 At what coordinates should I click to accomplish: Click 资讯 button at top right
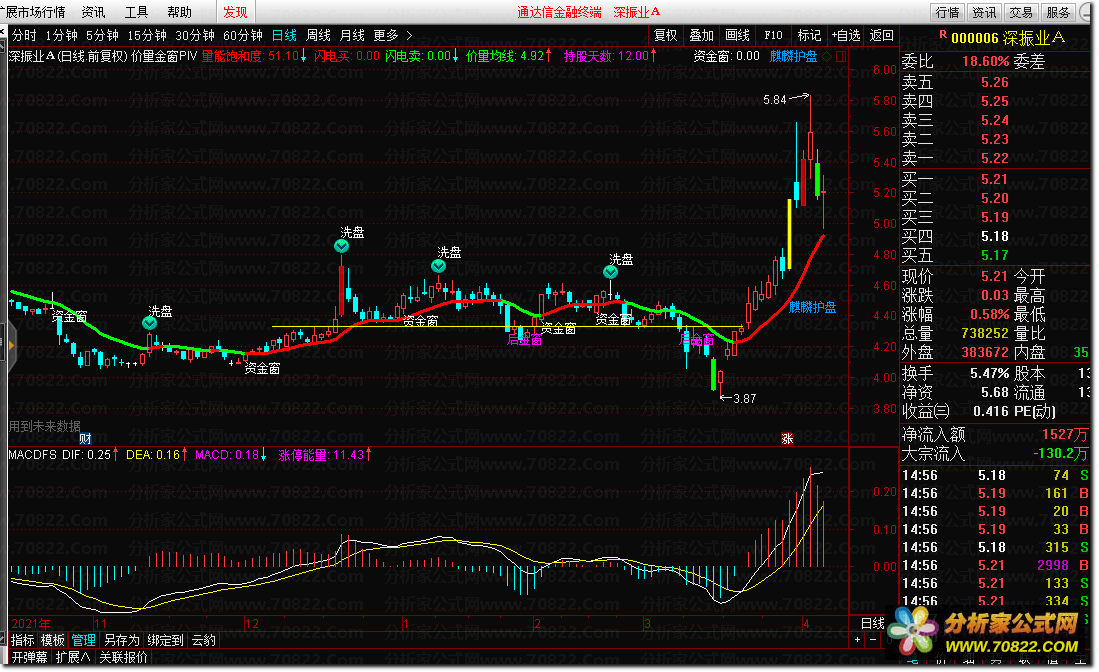(984, 12)
